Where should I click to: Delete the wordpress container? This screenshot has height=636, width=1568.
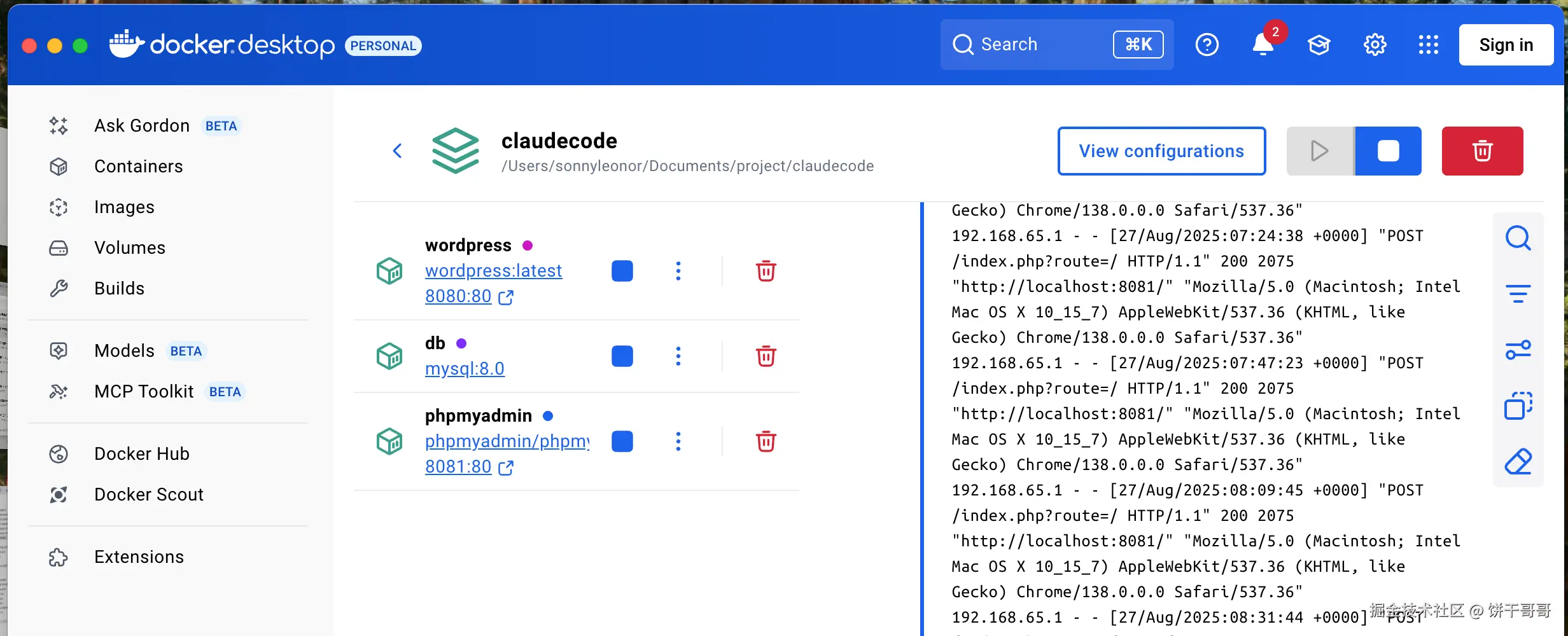click(766, 271)
